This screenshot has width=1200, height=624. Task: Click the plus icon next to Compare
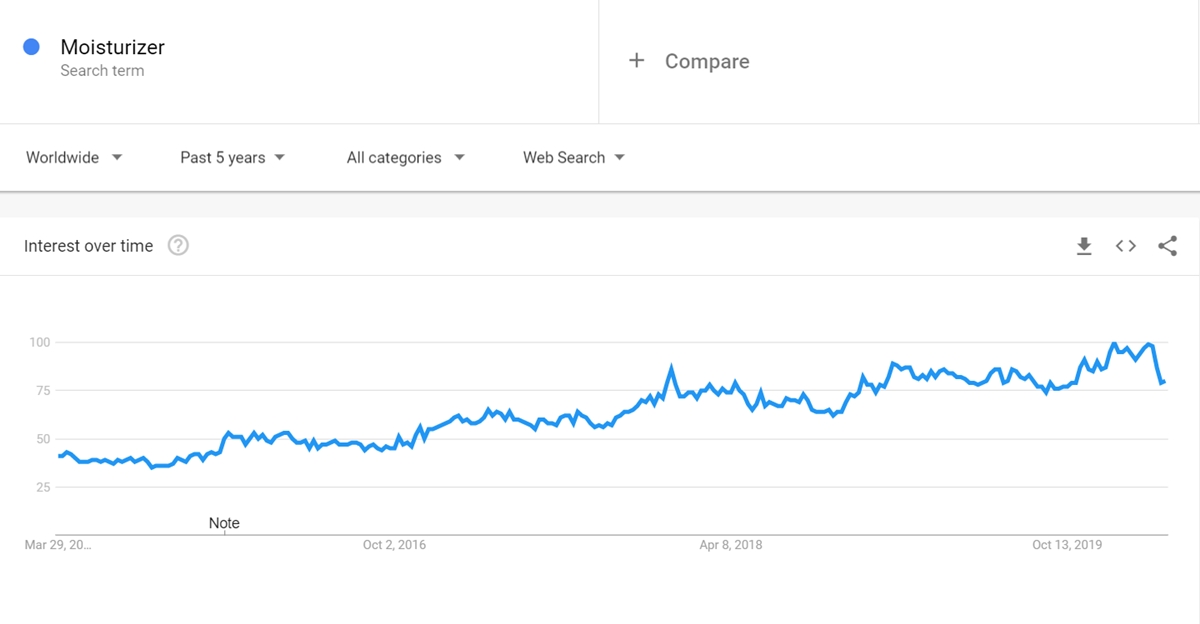[636, 61]
